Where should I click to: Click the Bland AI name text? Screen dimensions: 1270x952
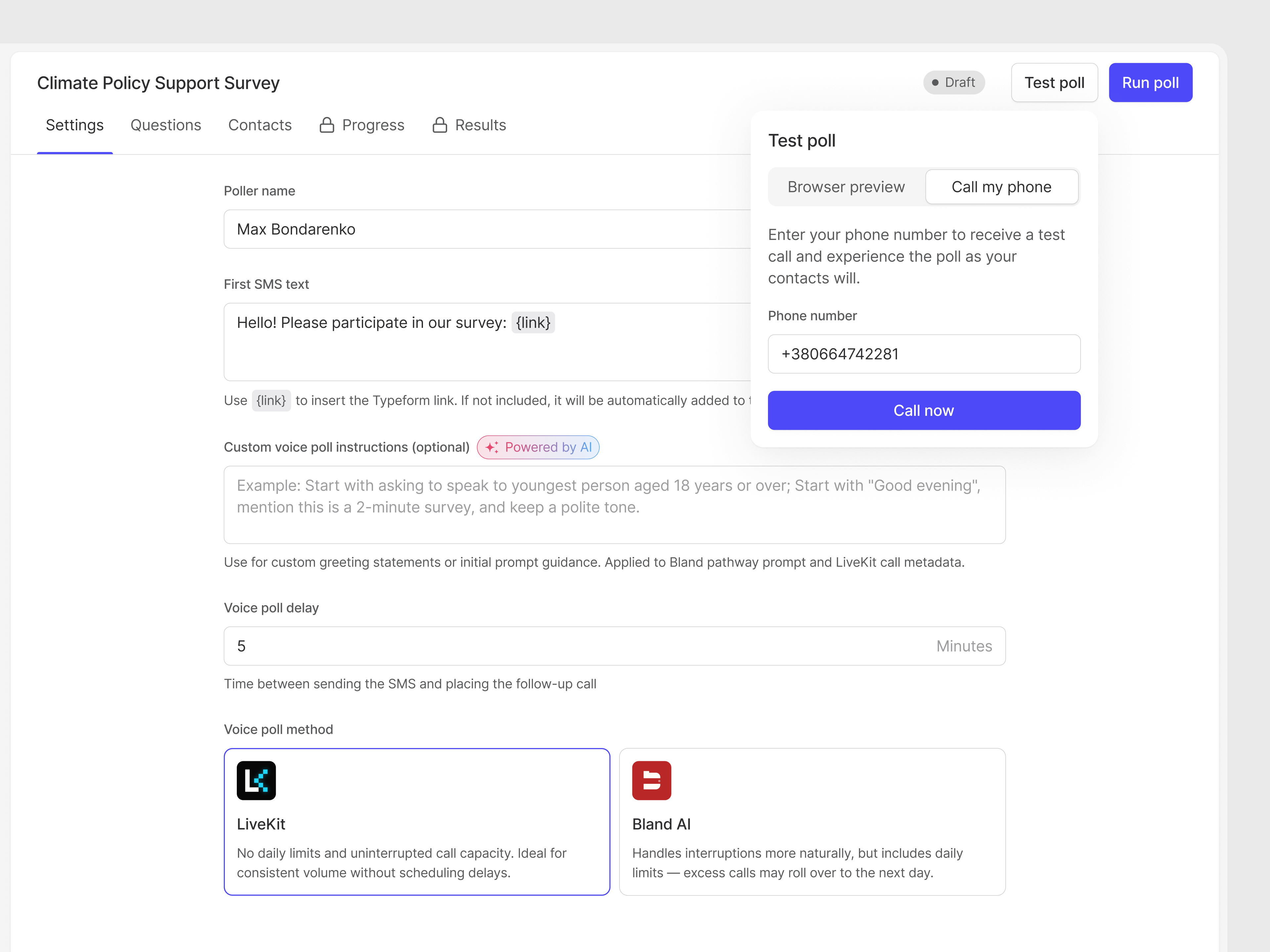point(661,824)
